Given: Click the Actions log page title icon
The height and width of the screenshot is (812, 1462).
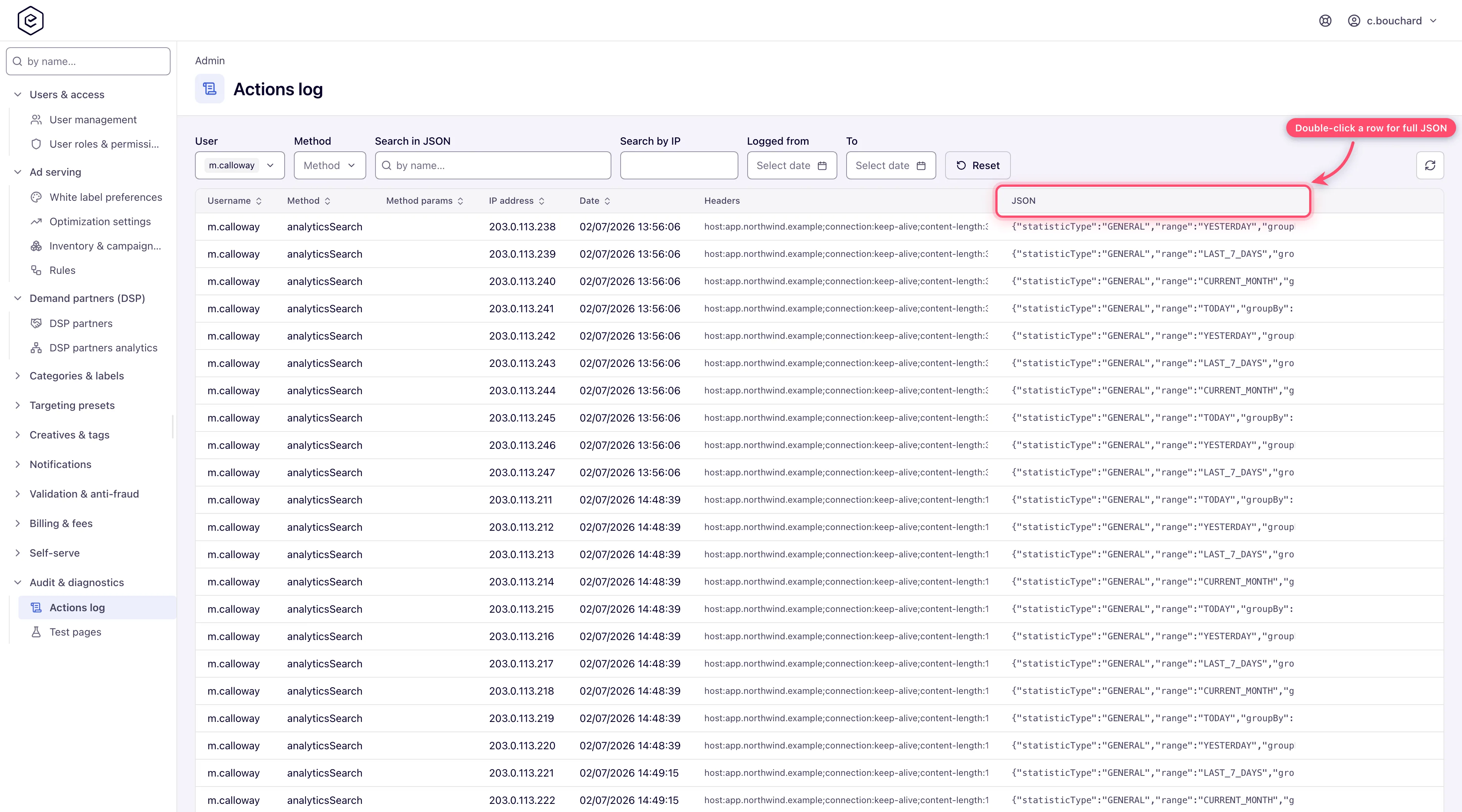Looking at the screenshot, I should tap(209, 89).
